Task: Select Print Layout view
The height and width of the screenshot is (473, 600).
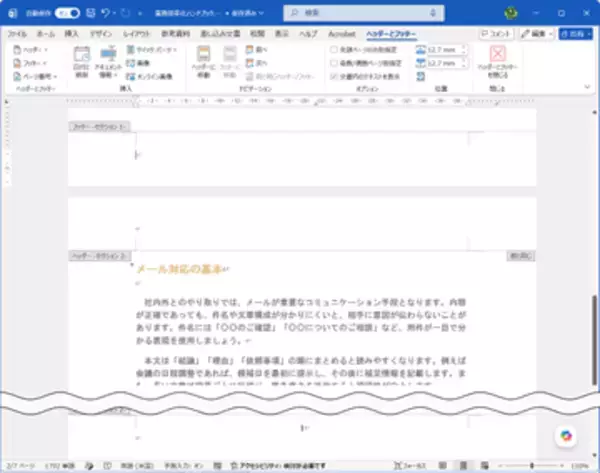Action: click(x=463, y=466)
